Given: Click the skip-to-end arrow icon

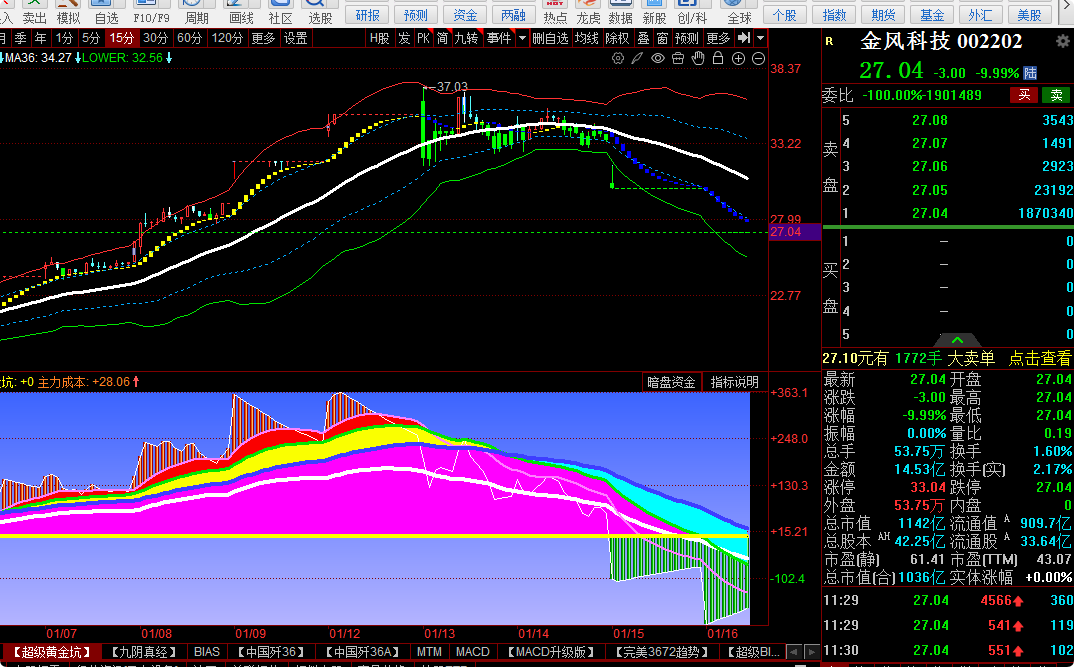Looking at the screenshot, I should tap(744, 38).
